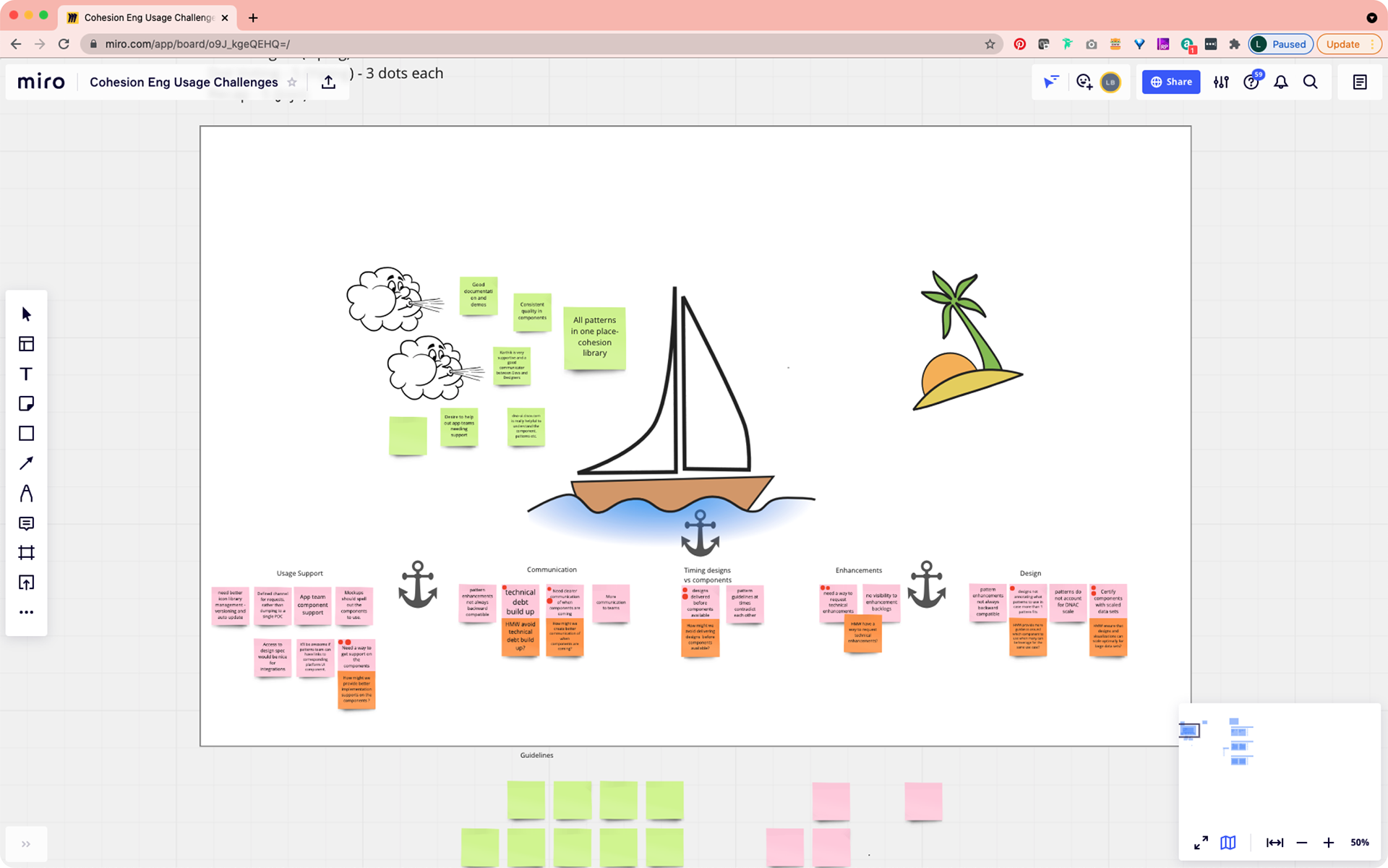Open the Upload tool
Viewport: 1388px width, 868px height.
click(x=27, y=583)
